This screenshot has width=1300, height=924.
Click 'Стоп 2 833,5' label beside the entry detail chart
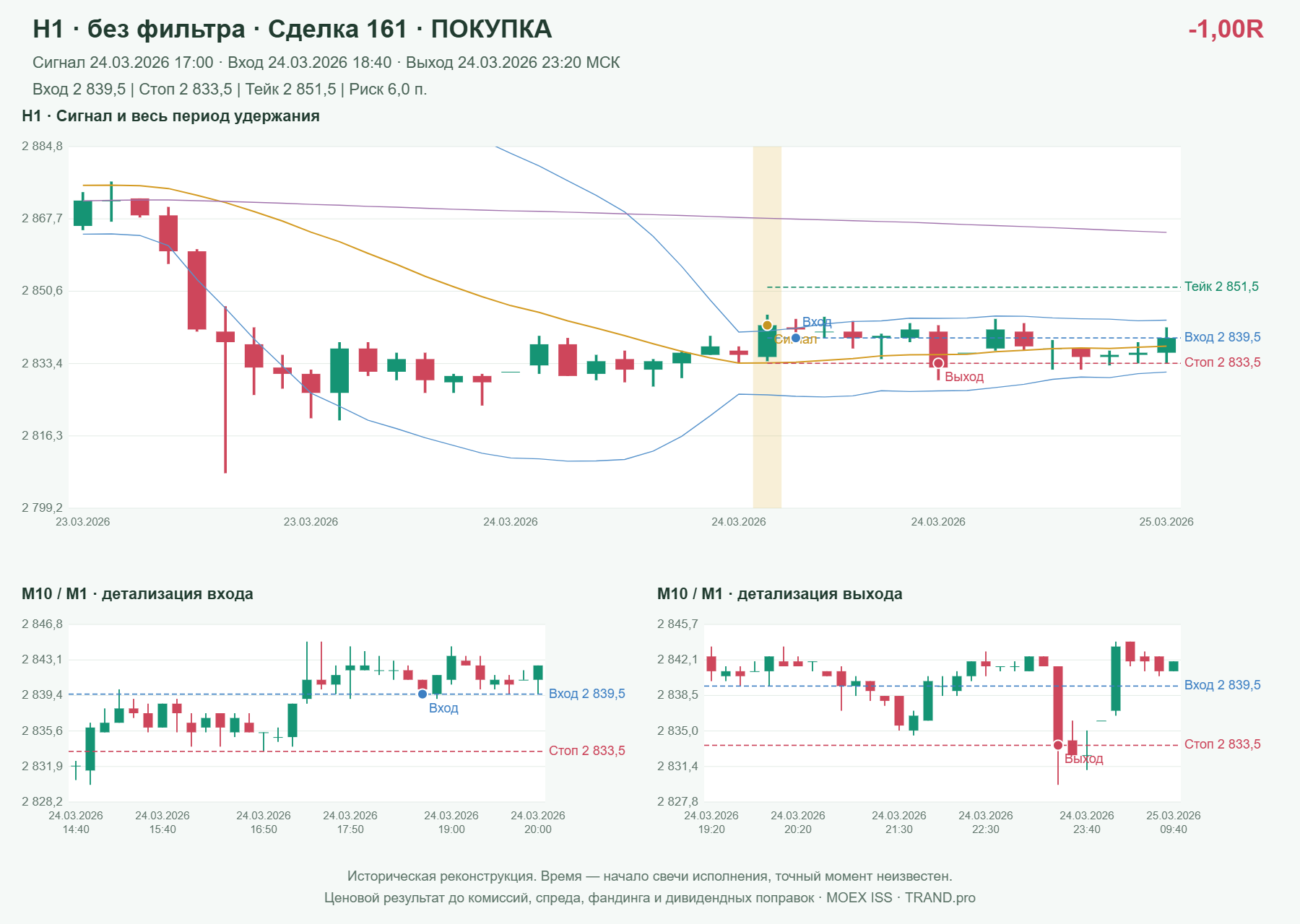coord(587,751)
